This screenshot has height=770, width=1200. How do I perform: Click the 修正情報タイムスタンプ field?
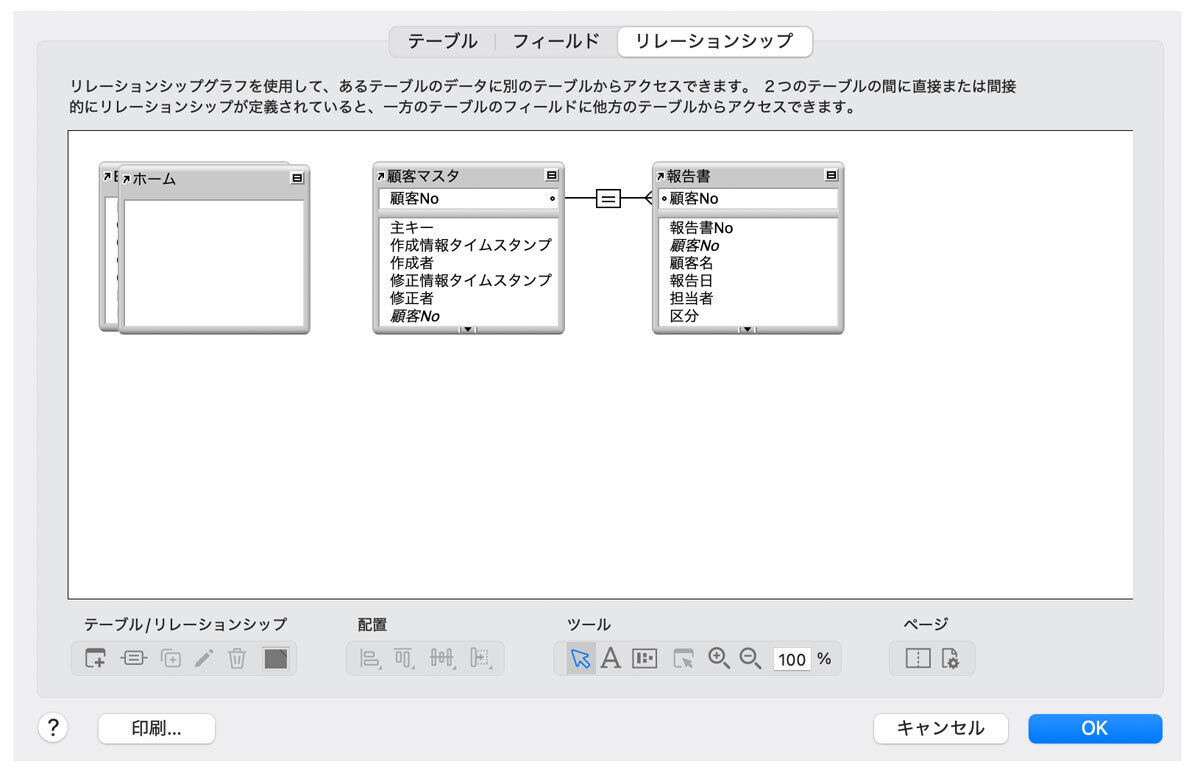(470, 281)
